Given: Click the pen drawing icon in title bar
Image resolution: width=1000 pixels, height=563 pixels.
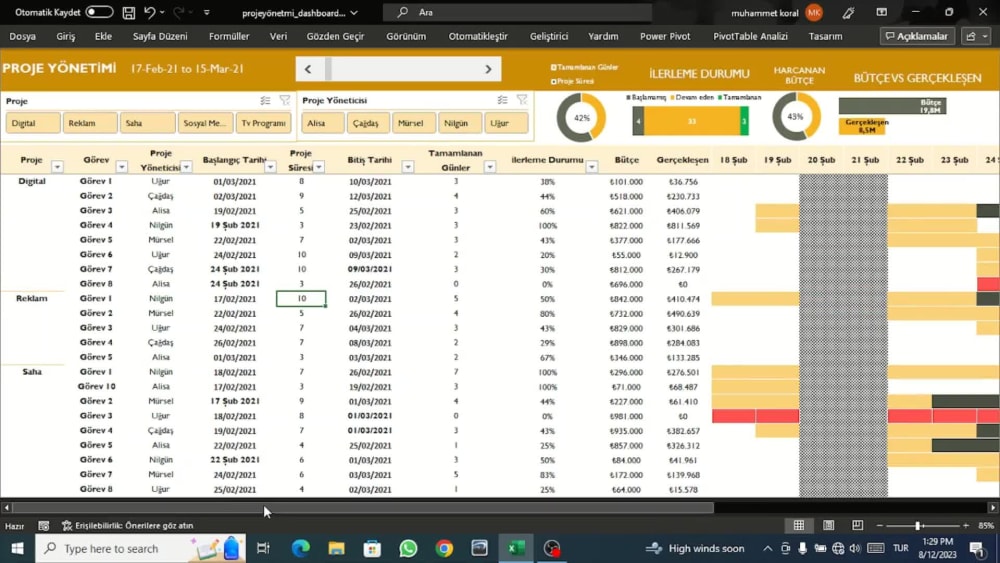Looking at the screenshot, I should 848,12.
